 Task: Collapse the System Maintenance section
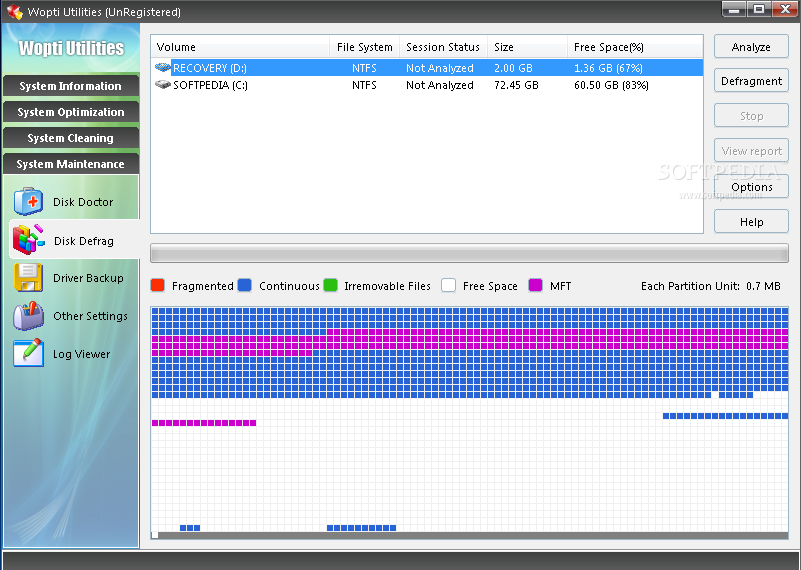[70, 164]
